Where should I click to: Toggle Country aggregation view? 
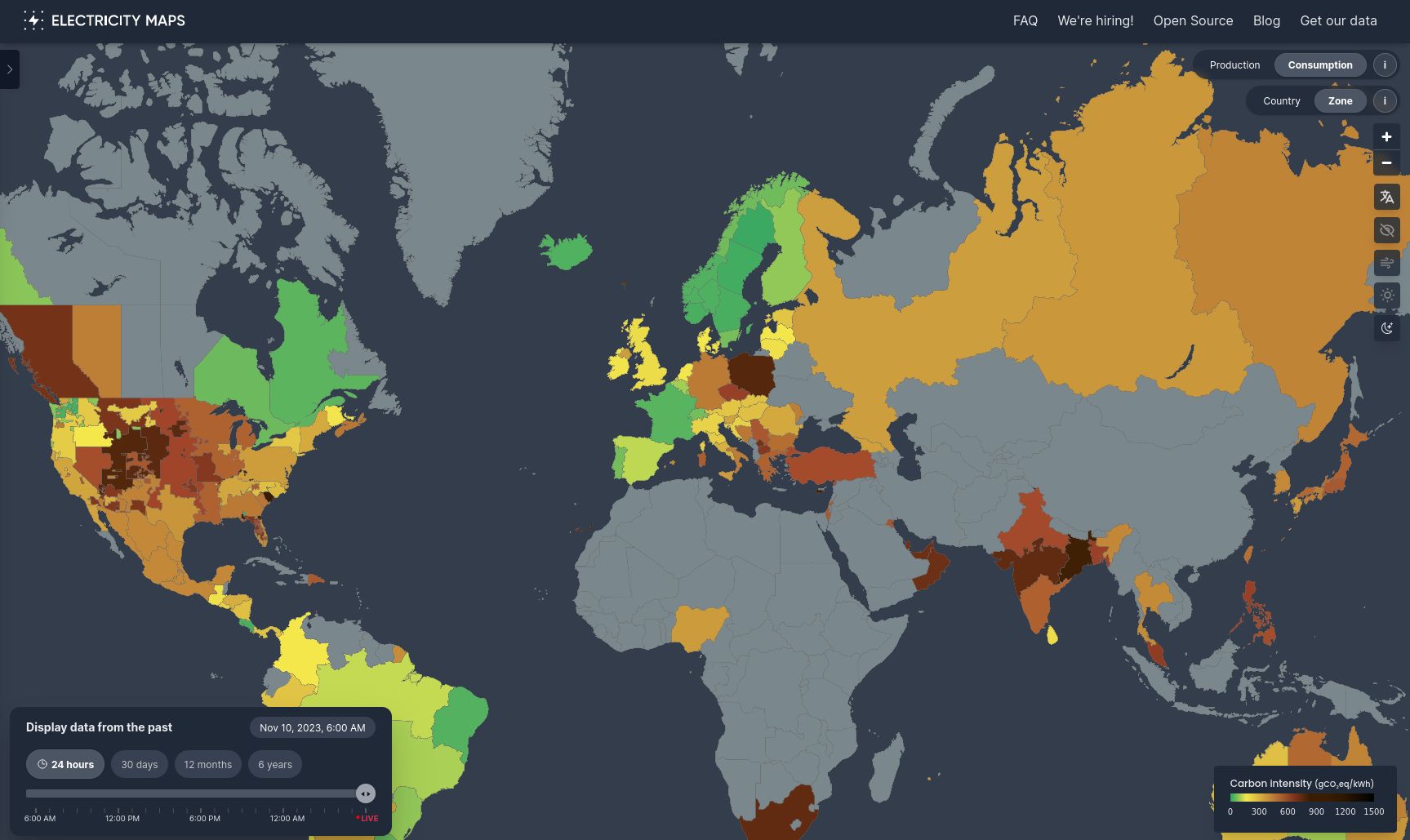1281,100
